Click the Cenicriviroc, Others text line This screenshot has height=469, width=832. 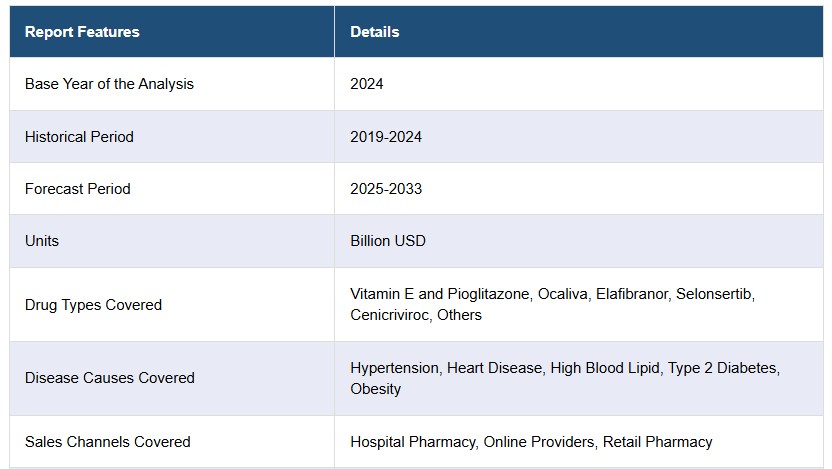click(x=416, y=315)
